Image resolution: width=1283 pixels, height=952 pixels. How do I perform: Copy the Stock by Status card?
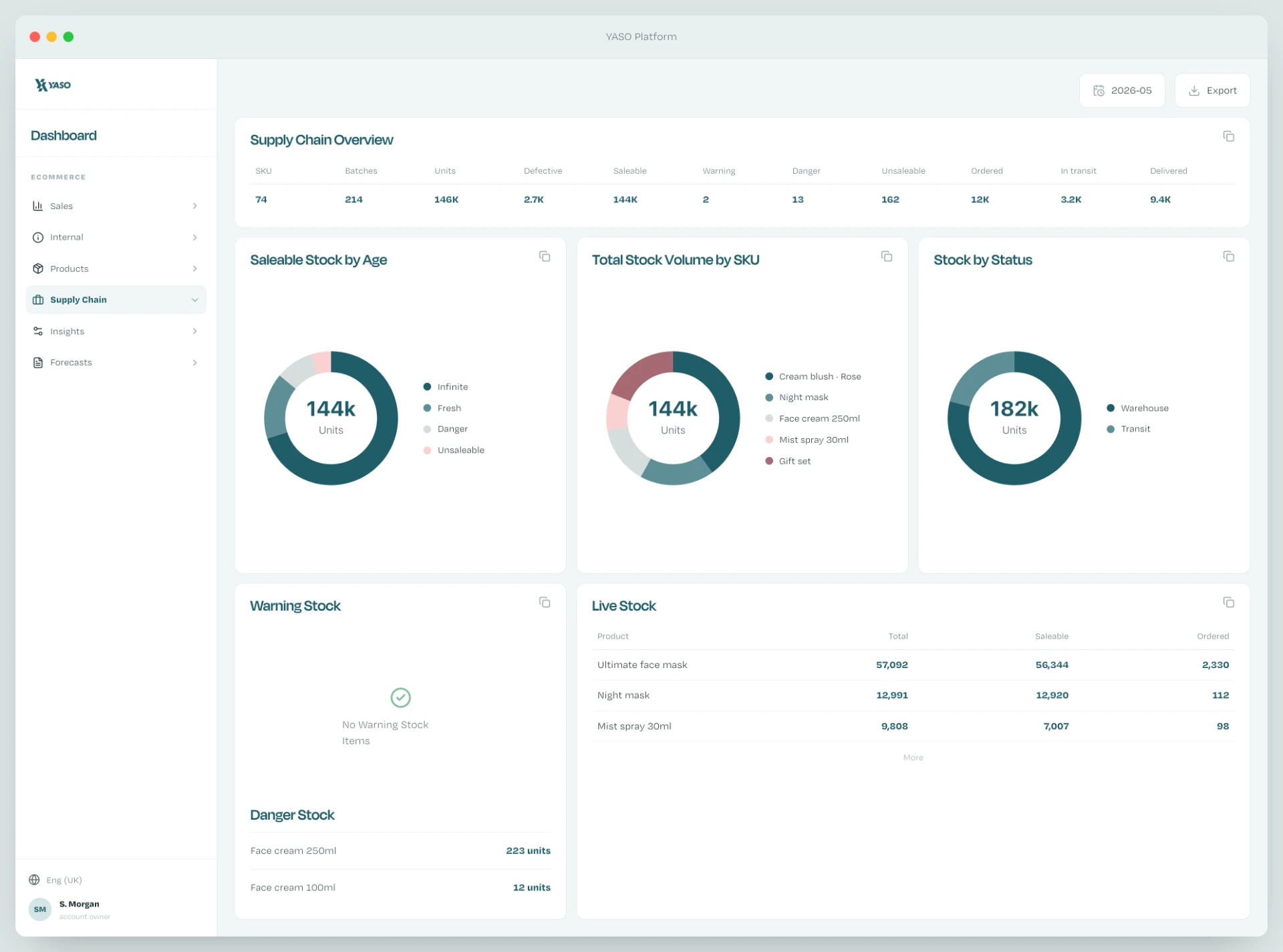pos(1228,257)
